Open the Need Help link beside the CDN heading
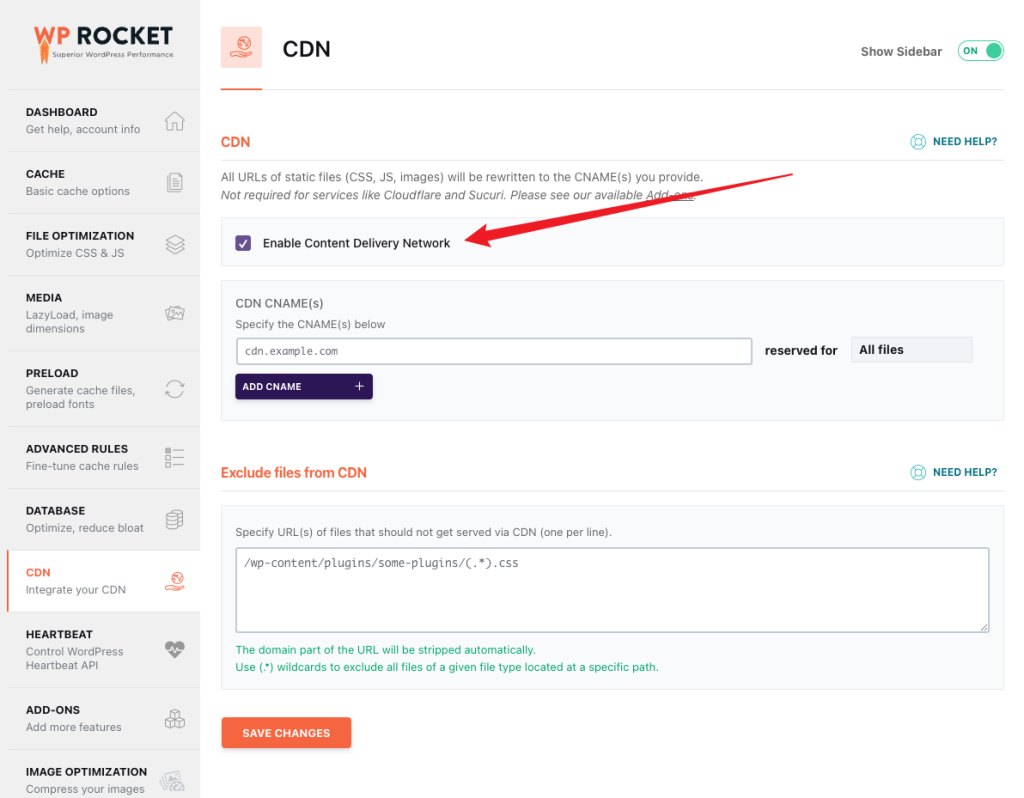Screen dimensions: 1024x798 coord(953,142)
